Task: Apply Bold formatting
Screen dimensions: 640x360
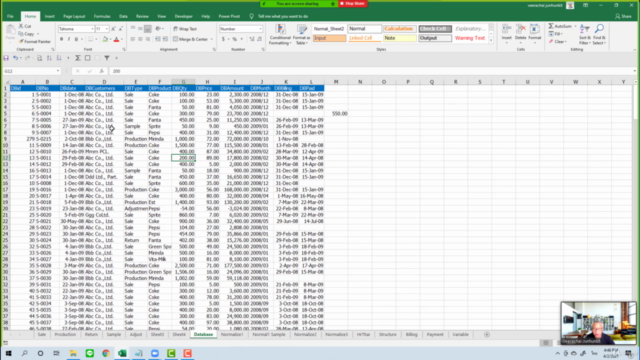Action: point(61,40)
